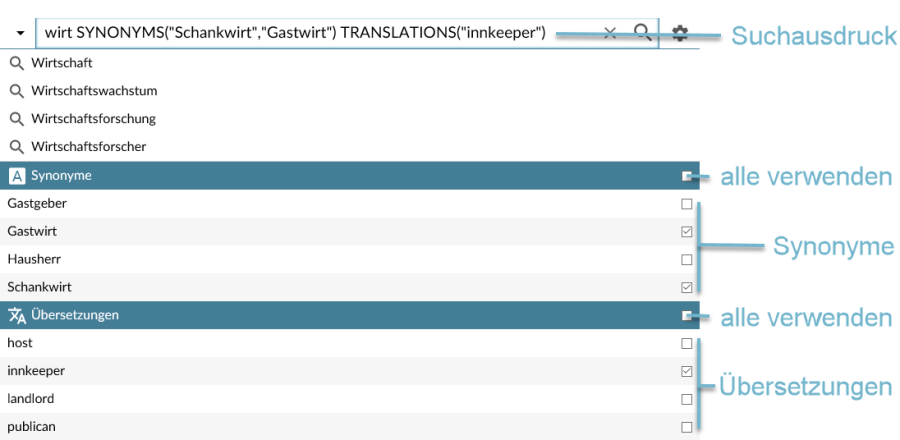The height and width of the screenshot is (440, 900).
Task: Choose the Wirtschaftsforschung suggestion
Action: [x=93, y=119]
